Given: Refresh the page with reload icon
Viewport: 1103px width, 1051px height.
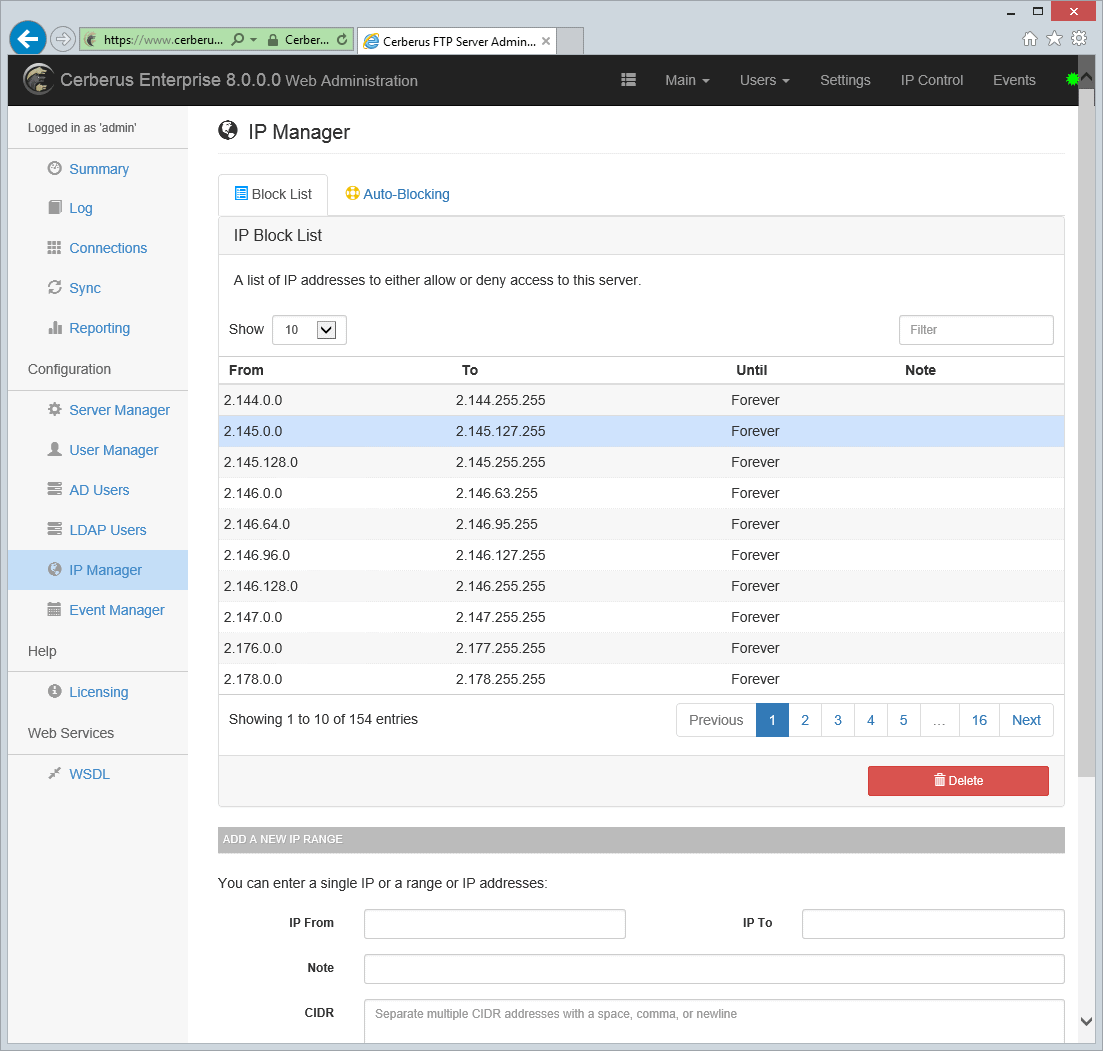Looking at the screenshot, I should pyautogui.click(x=342, y=39).
